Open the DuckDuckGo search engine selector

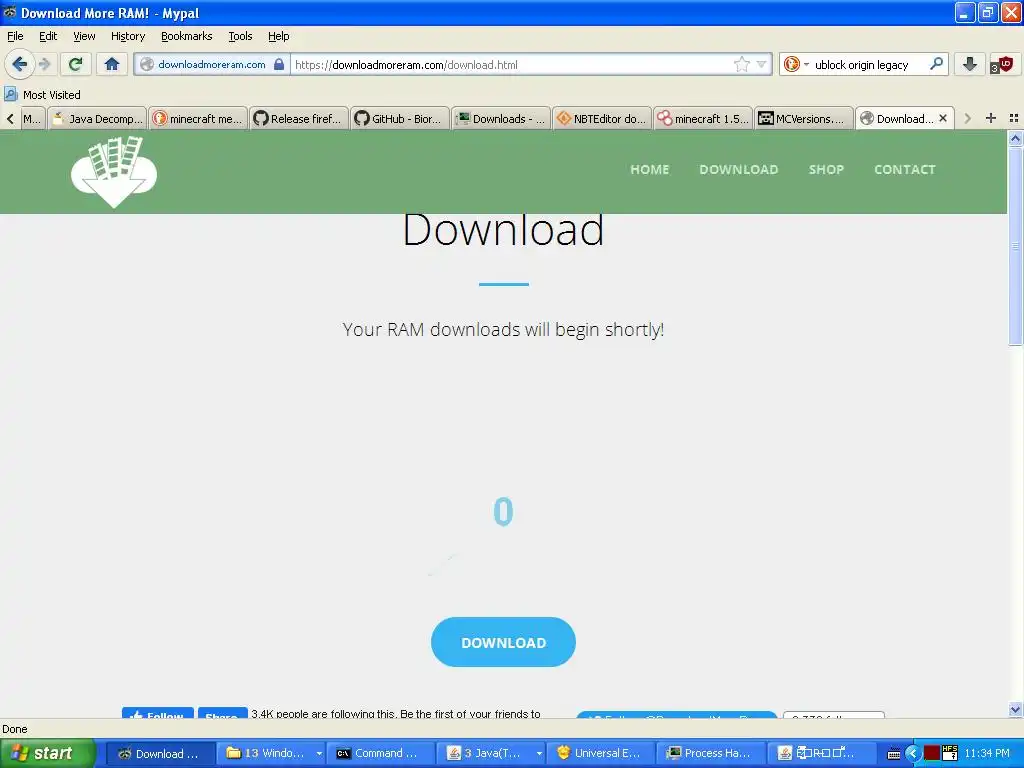point(795,64)
